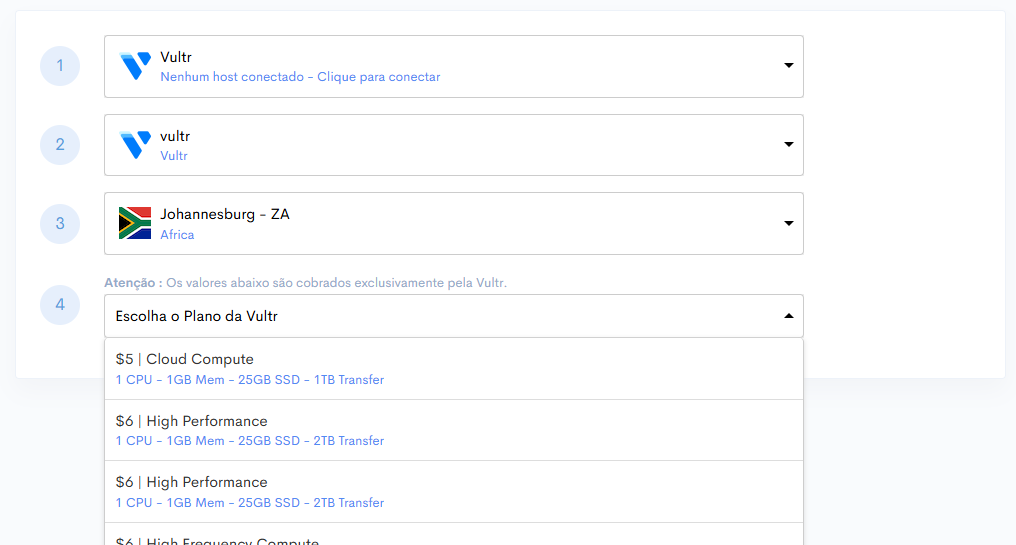Click the blue 'Vultr' subtitle in step 2
The height and width of the screenshot is (545, 1016).
coord(174,156)
